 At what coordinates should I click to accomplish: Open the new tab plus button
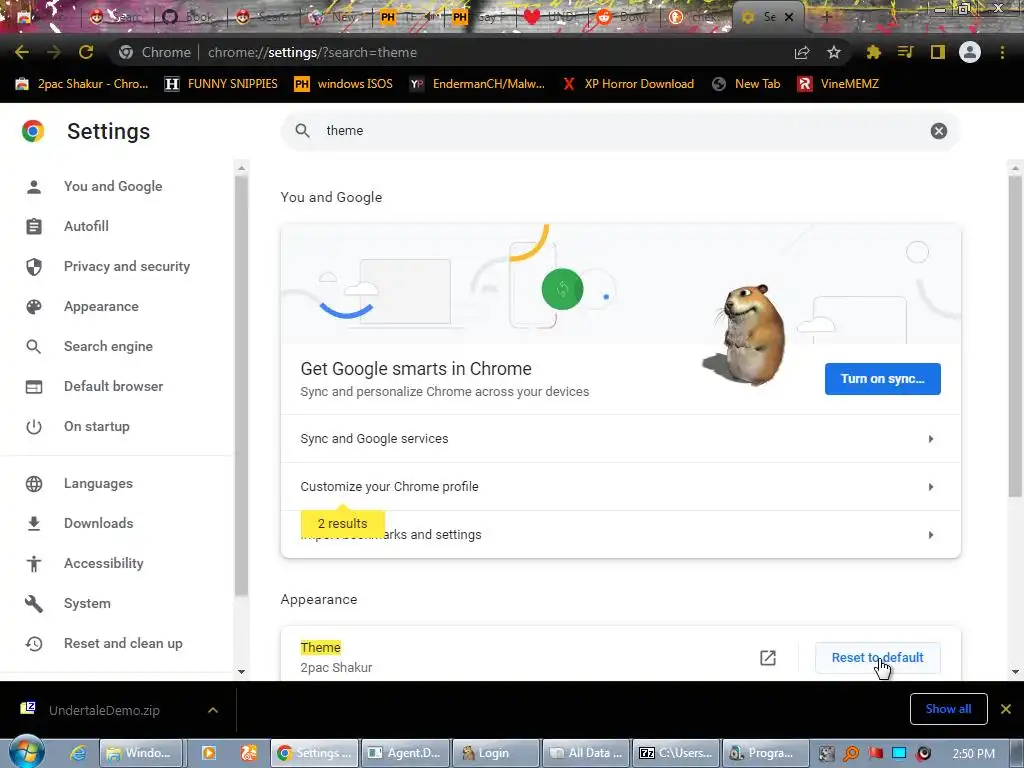[x=825, y=17]
